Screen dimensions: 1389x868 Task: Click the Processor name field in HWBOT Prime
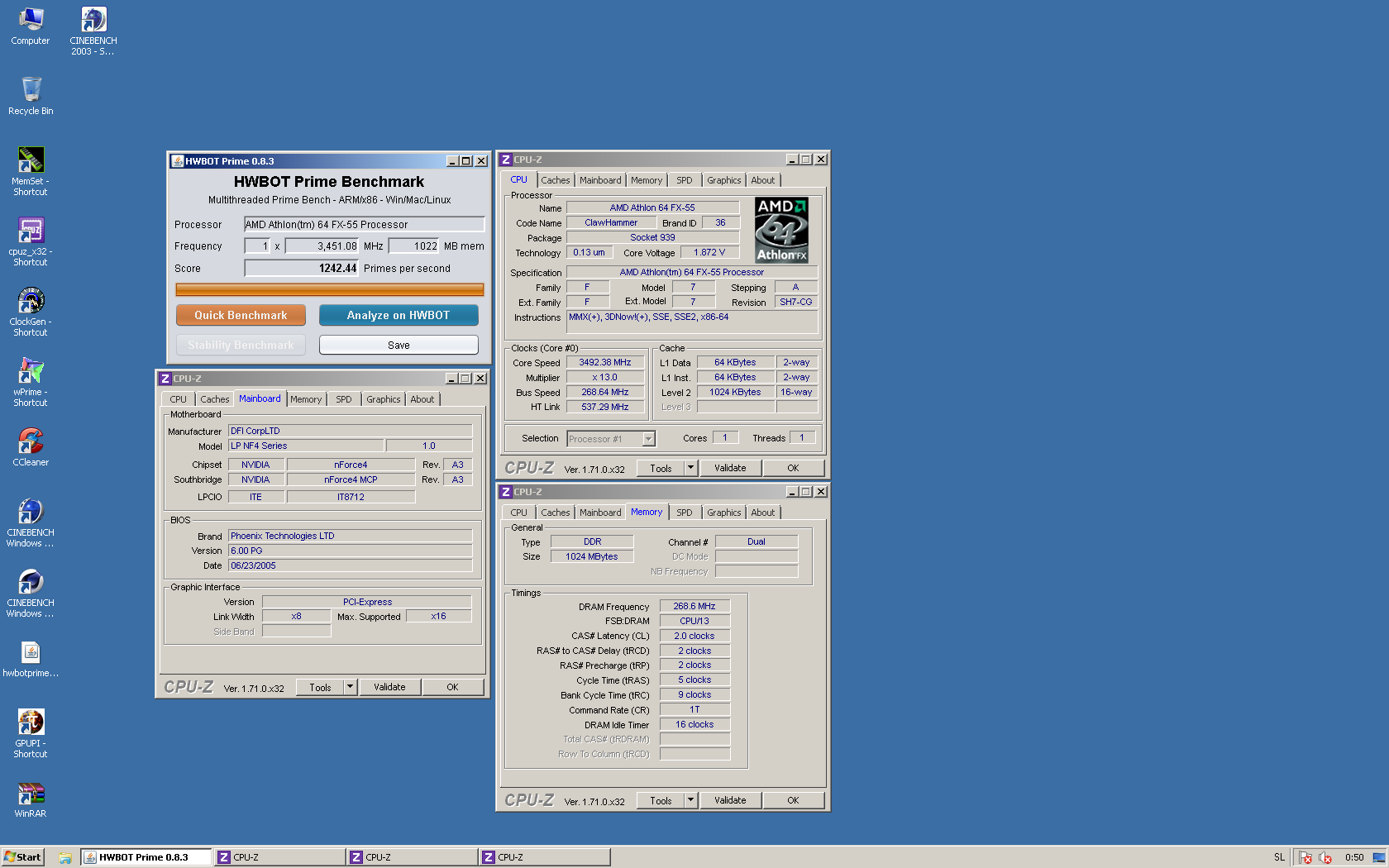click(365, 224)
